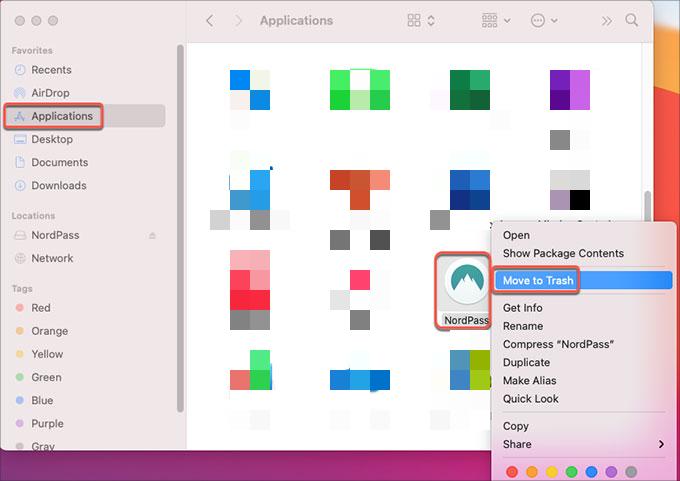The width and height of the screenshot is (680, 481).
Task: Choose Compress "NordPass" option
Action: 558,344
